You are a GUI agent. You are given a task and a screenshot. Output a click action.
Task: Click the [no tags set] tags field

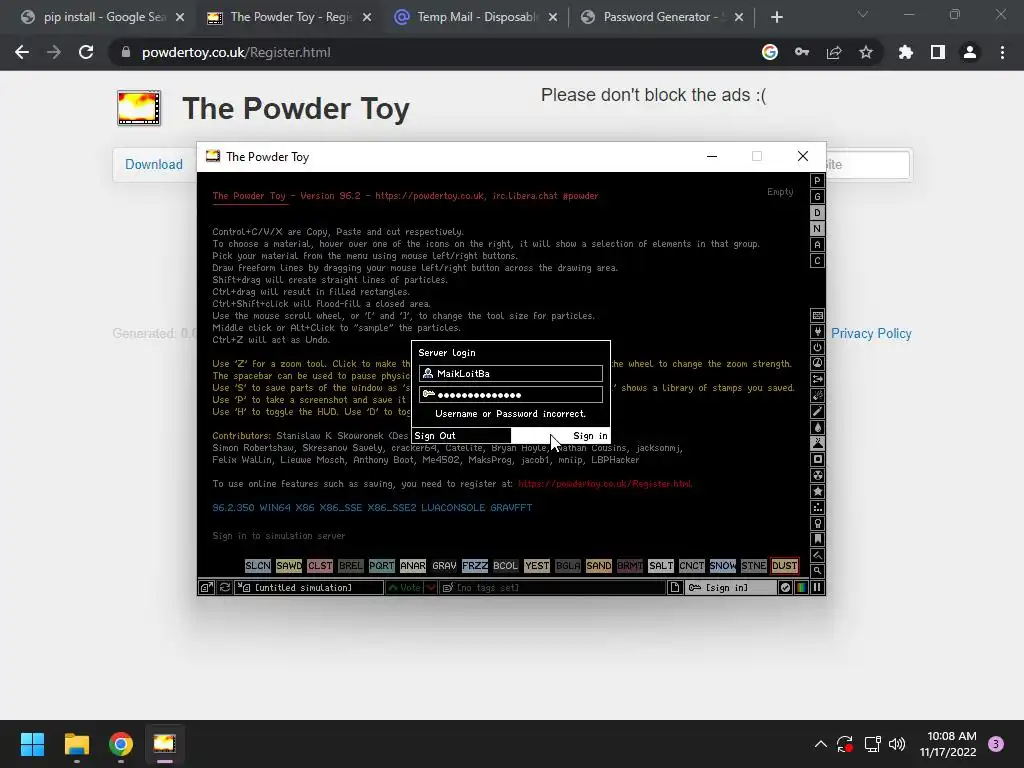552,588
